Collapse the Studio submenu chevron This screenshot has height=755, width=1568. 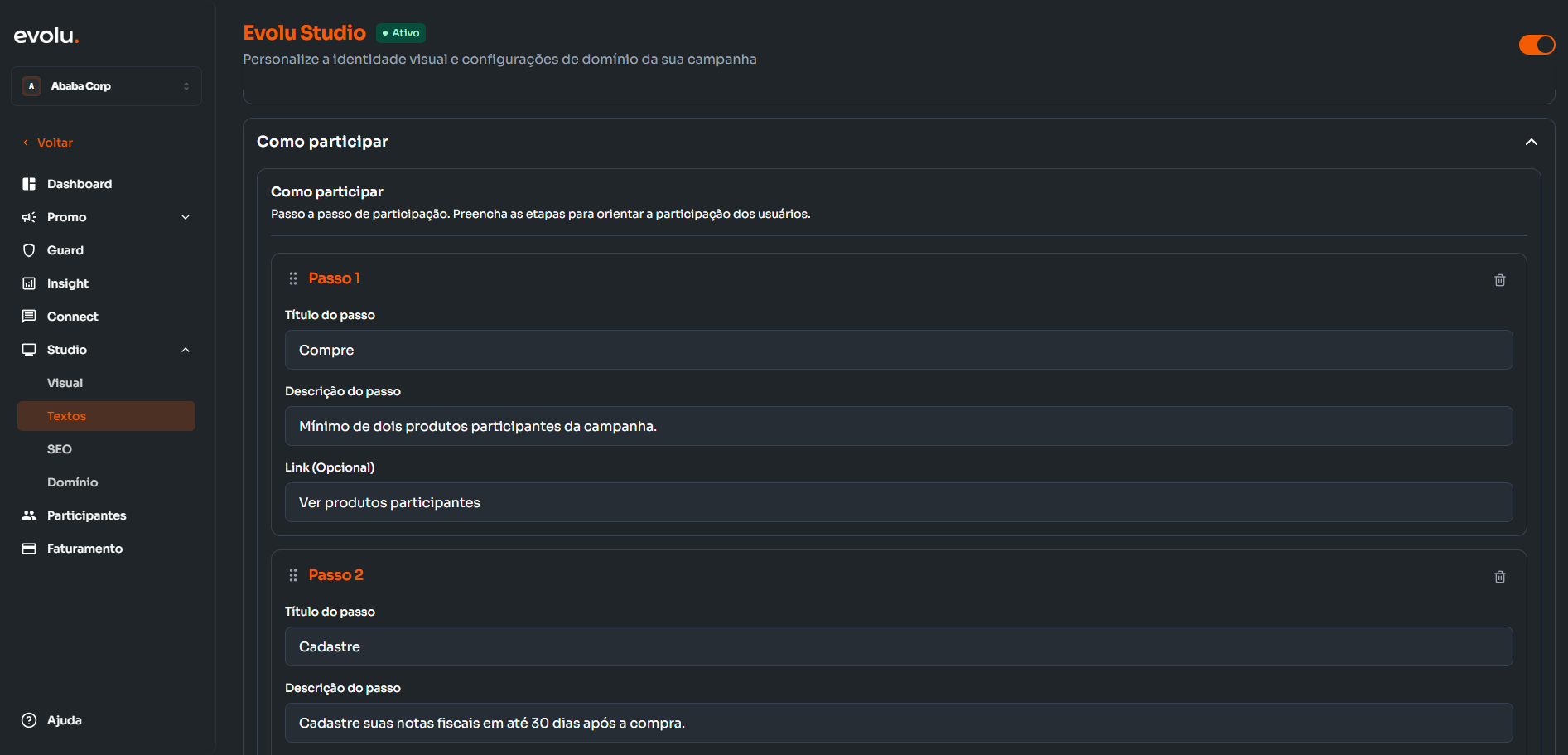coord(186,350)
